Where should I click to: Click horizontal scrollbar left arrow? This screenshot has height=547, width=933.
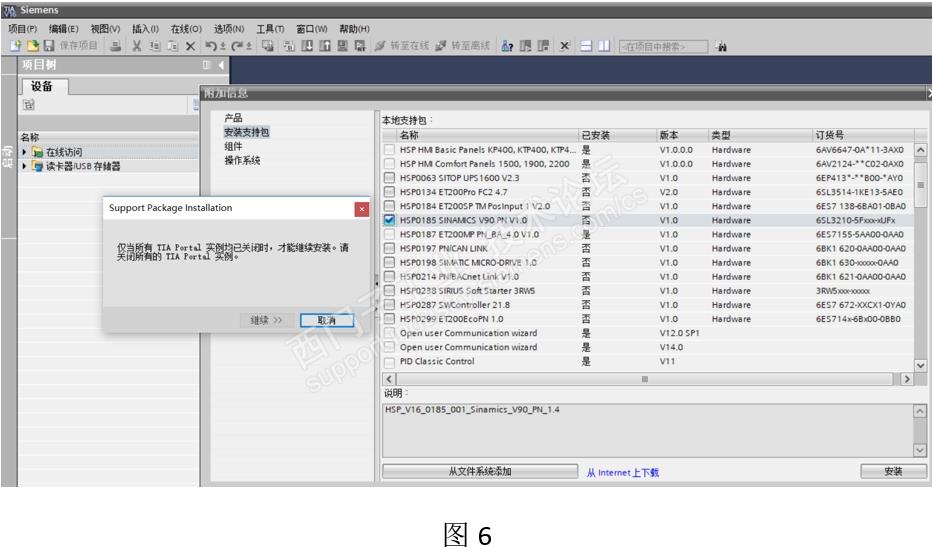[x=389, y=379]
